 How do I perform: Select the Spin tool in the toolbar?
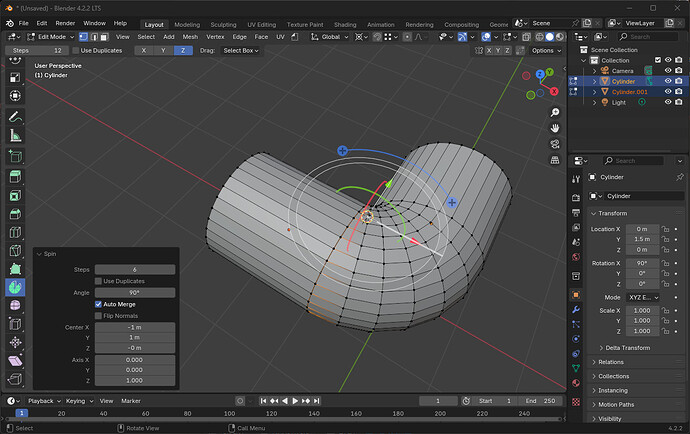pyautogui.click(x=15, y=287)
